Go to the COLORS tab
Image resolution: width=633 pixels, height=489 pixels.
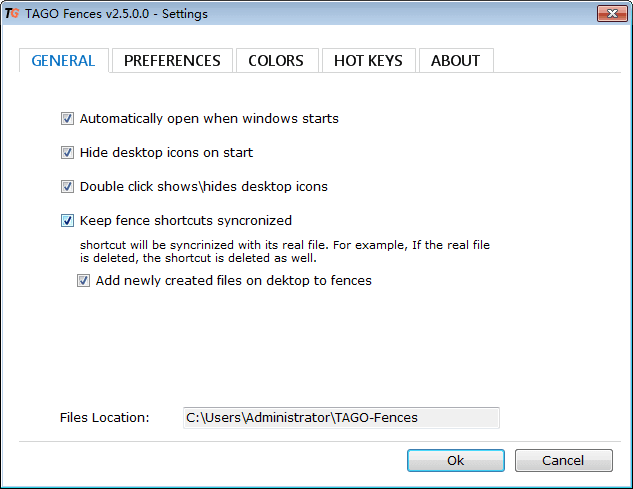(276, 61)
